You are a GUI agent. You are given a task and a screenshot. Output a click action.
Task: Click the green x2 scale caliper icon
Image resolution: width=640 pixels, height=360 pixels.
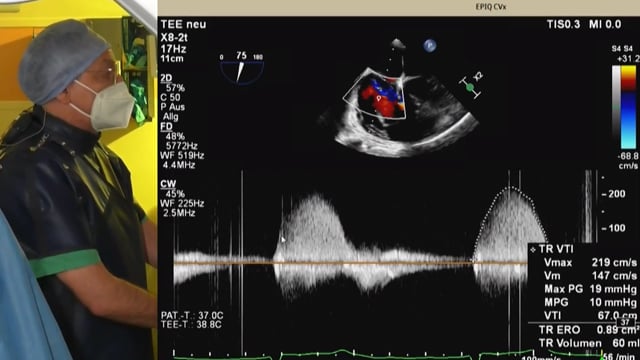471,85
